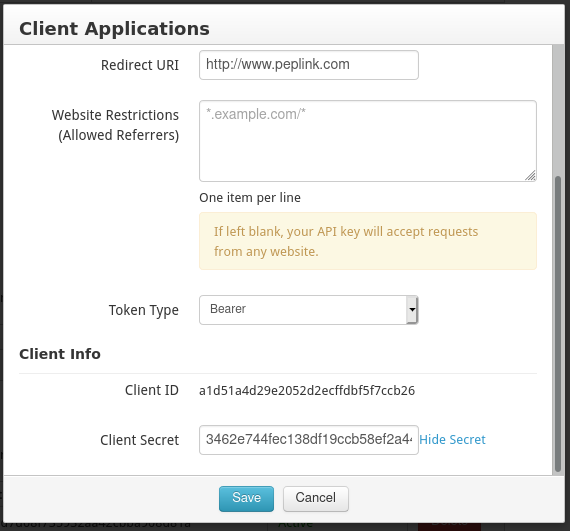Click the yellow API key warning notice
This screenshot has width=570, height=531.
click(x=368, y=241)
